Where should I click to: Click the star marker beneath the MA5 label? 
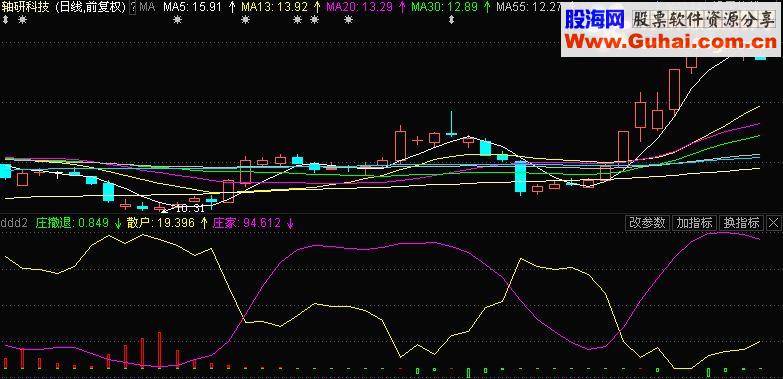178,20
